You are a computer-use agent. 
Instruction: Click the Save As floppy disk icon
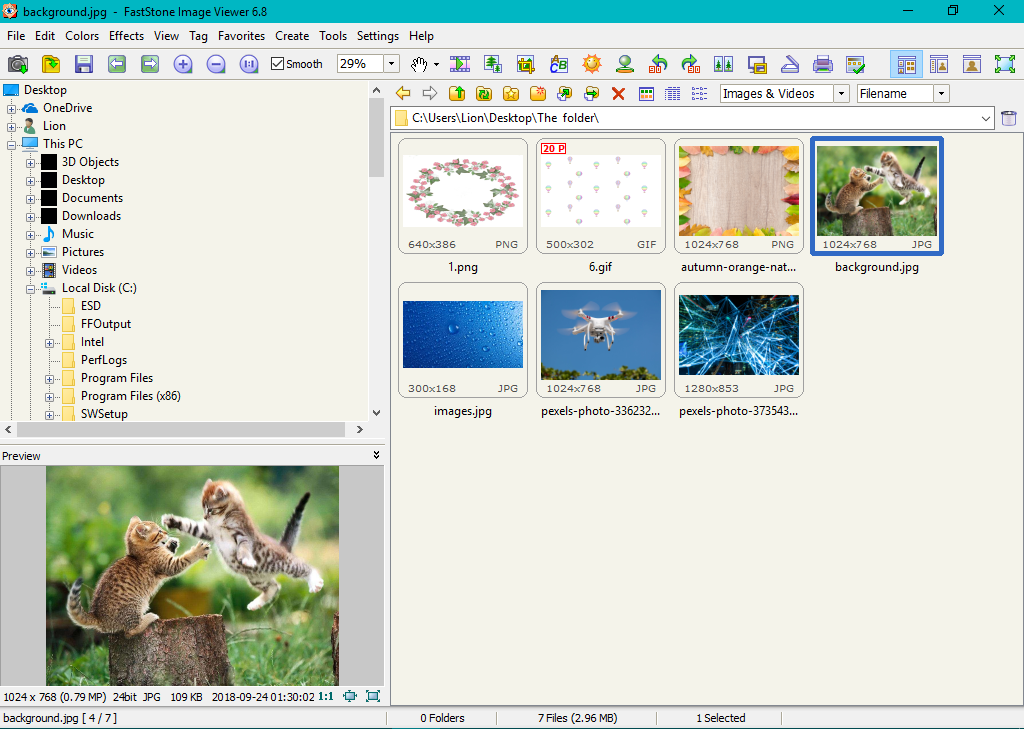coord(84,64)
